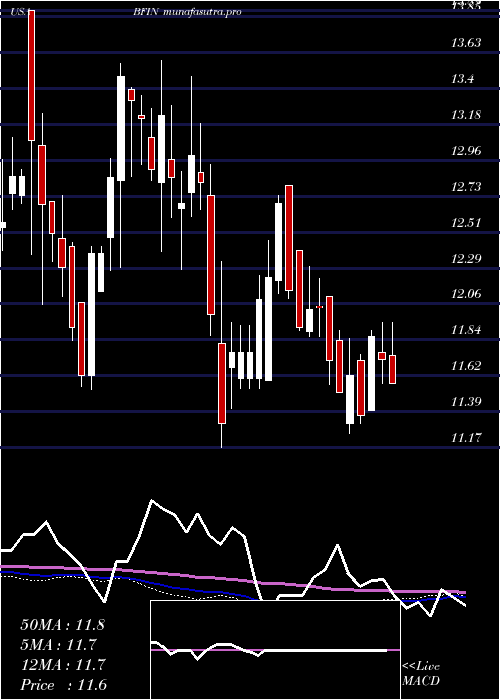Image resolution: width=500 pixels, height=700 pixels.
Task: Click the 11.84 price axis label
Action: click(x=466, y=330)
